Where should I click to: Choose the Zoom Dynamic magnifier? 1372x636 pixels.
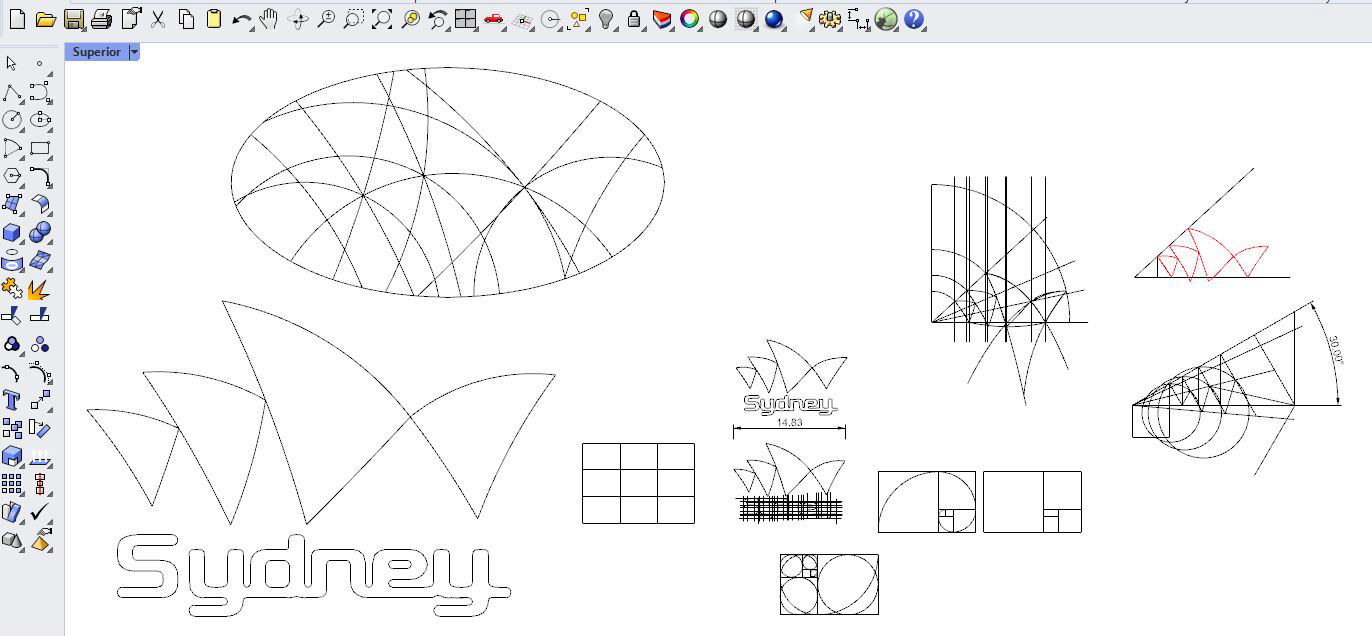[325, 19]
